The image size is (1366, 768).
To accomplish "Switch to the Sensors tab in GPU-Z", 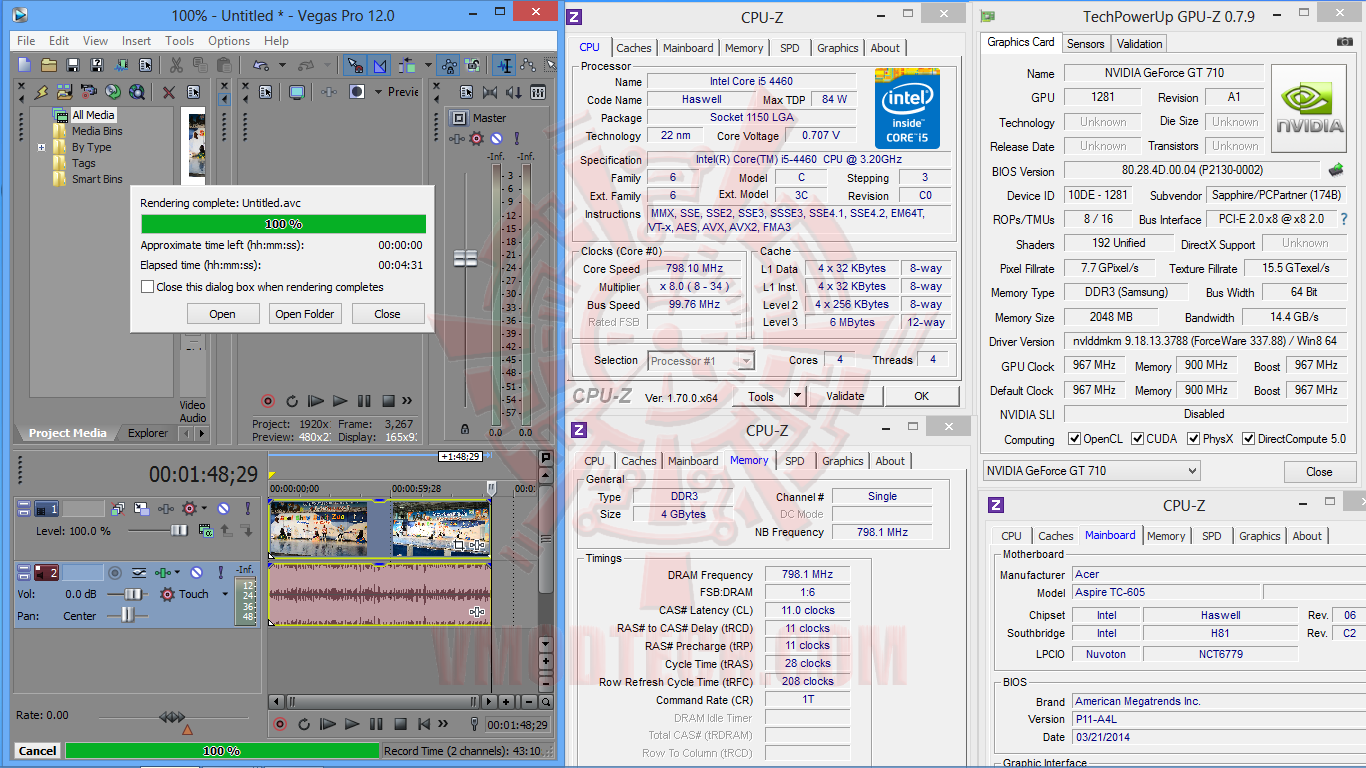I will 1085,43.
